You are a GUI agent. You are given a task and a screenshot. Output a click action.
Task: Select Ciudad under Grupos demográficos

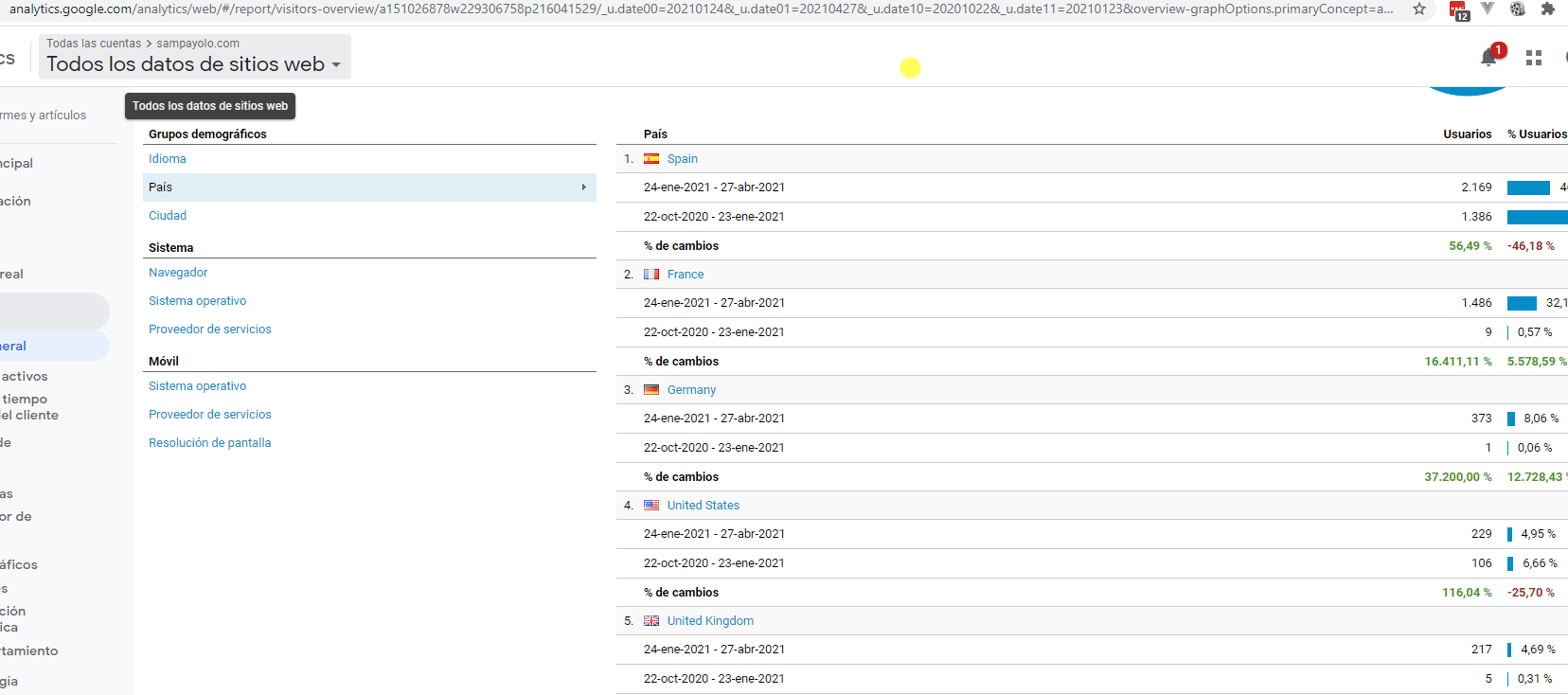(168, 216)
